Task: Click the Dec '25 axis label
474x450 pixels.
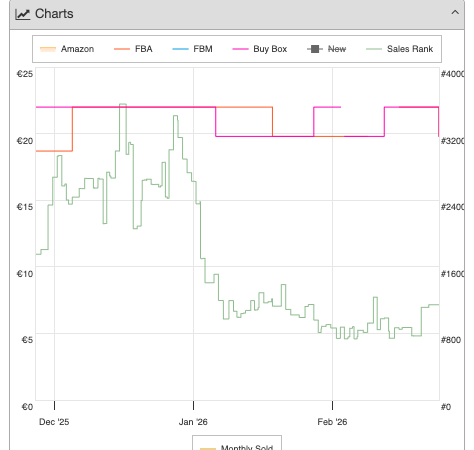Action: coord(54,422)
